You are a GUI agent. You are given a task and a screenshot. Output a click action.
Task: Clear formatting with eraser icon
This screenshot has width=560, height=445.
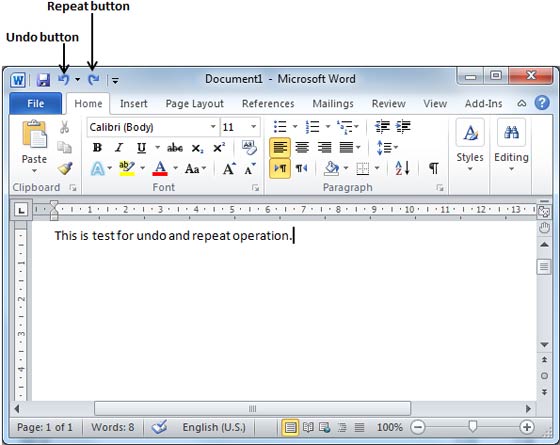249,147
